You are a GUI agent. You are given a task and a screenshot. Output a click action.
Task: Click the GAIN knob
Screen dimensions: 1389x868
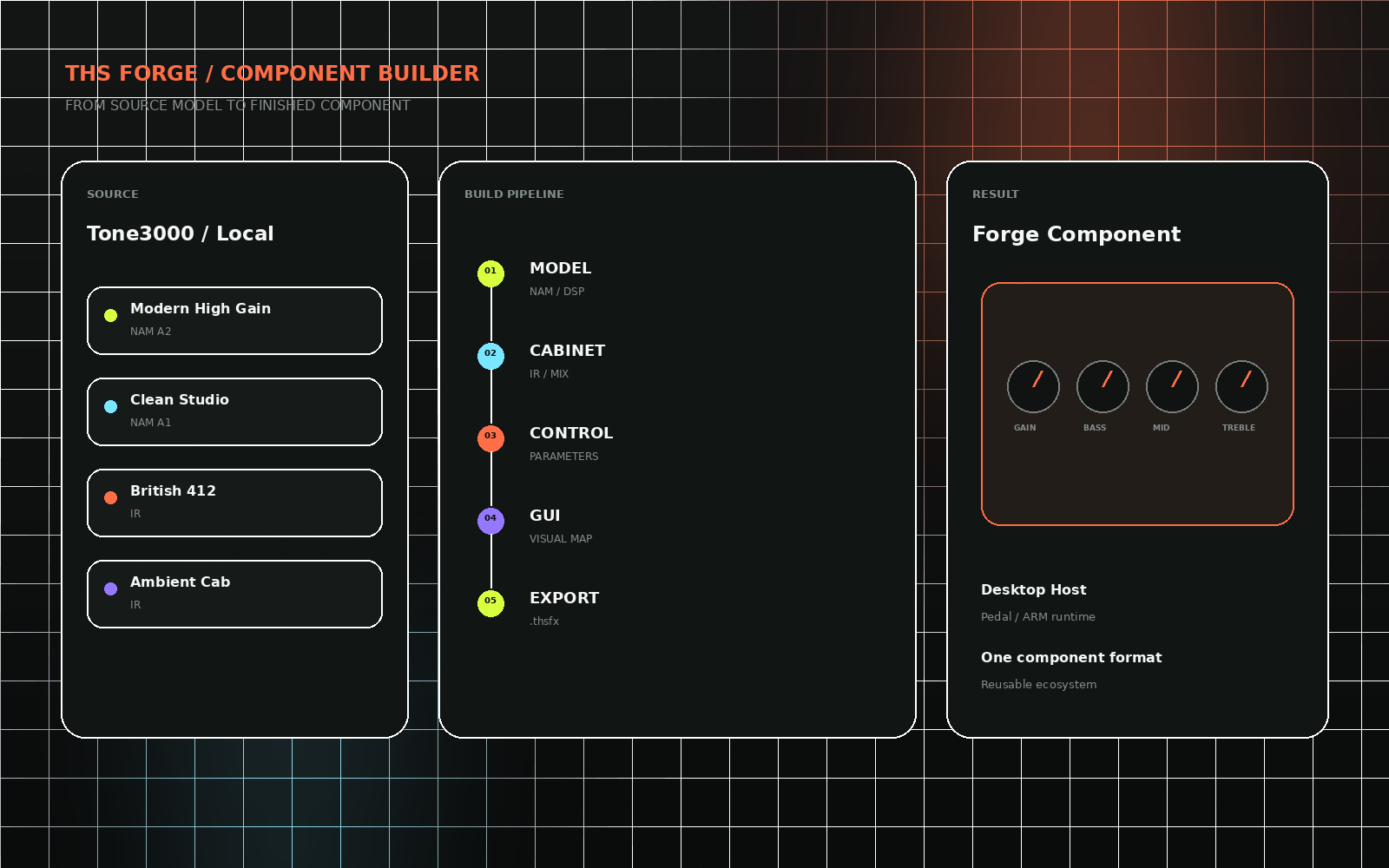click(1033, 386)
